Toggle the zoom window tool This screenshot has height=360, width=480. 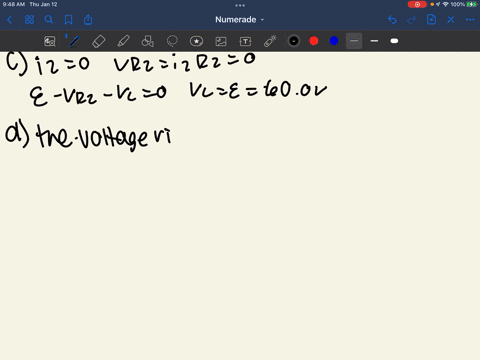coord(50,41)
